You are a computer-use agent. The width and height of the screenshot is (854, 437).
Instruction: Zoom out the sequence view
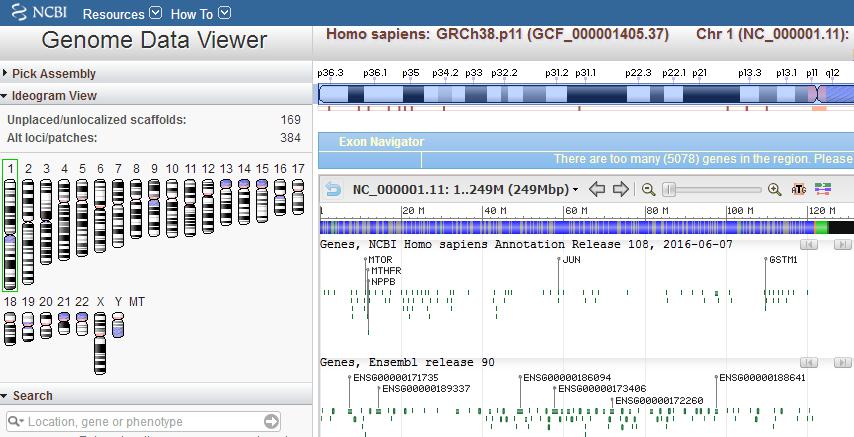click(x=648, y=190)
